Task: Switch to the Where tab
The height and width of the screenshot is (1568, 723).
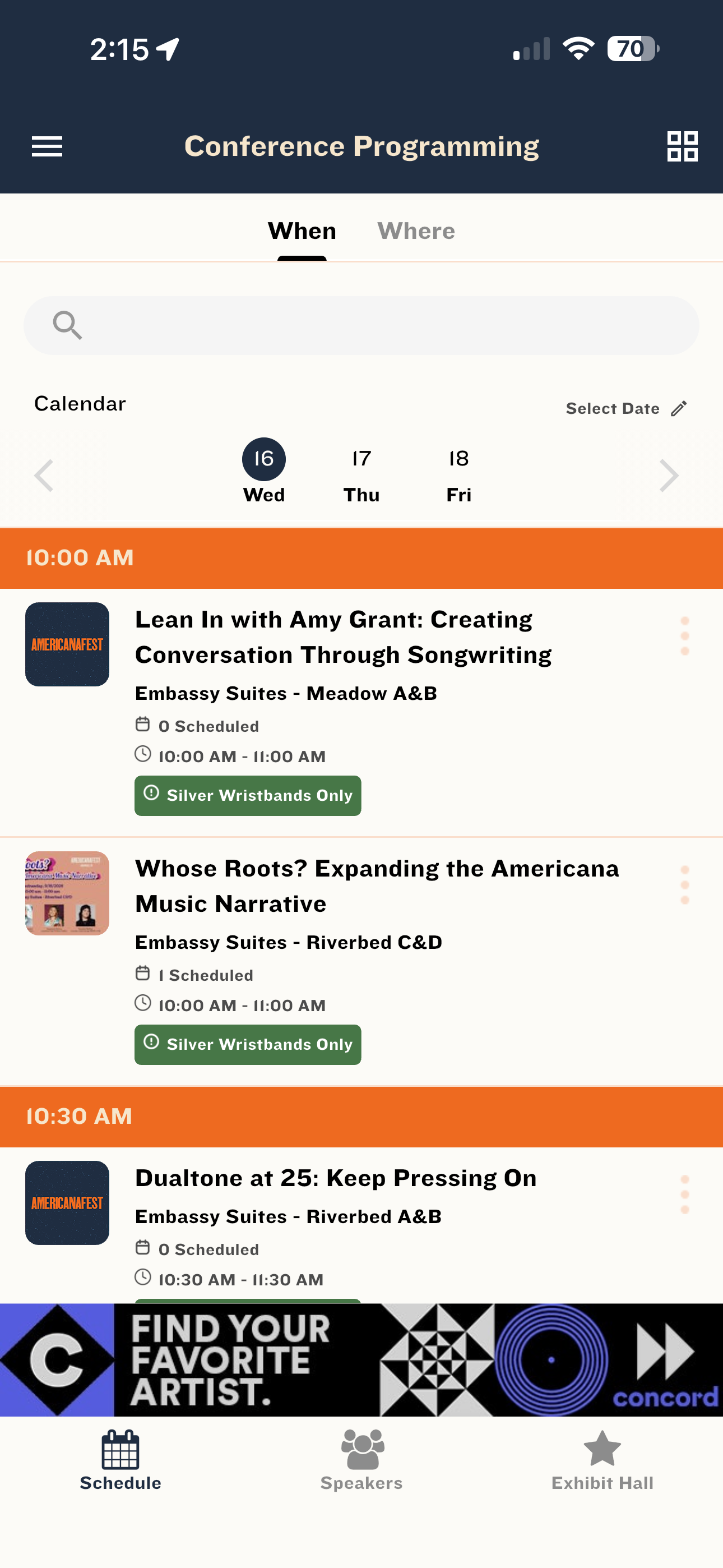Action: pos(416,231)
